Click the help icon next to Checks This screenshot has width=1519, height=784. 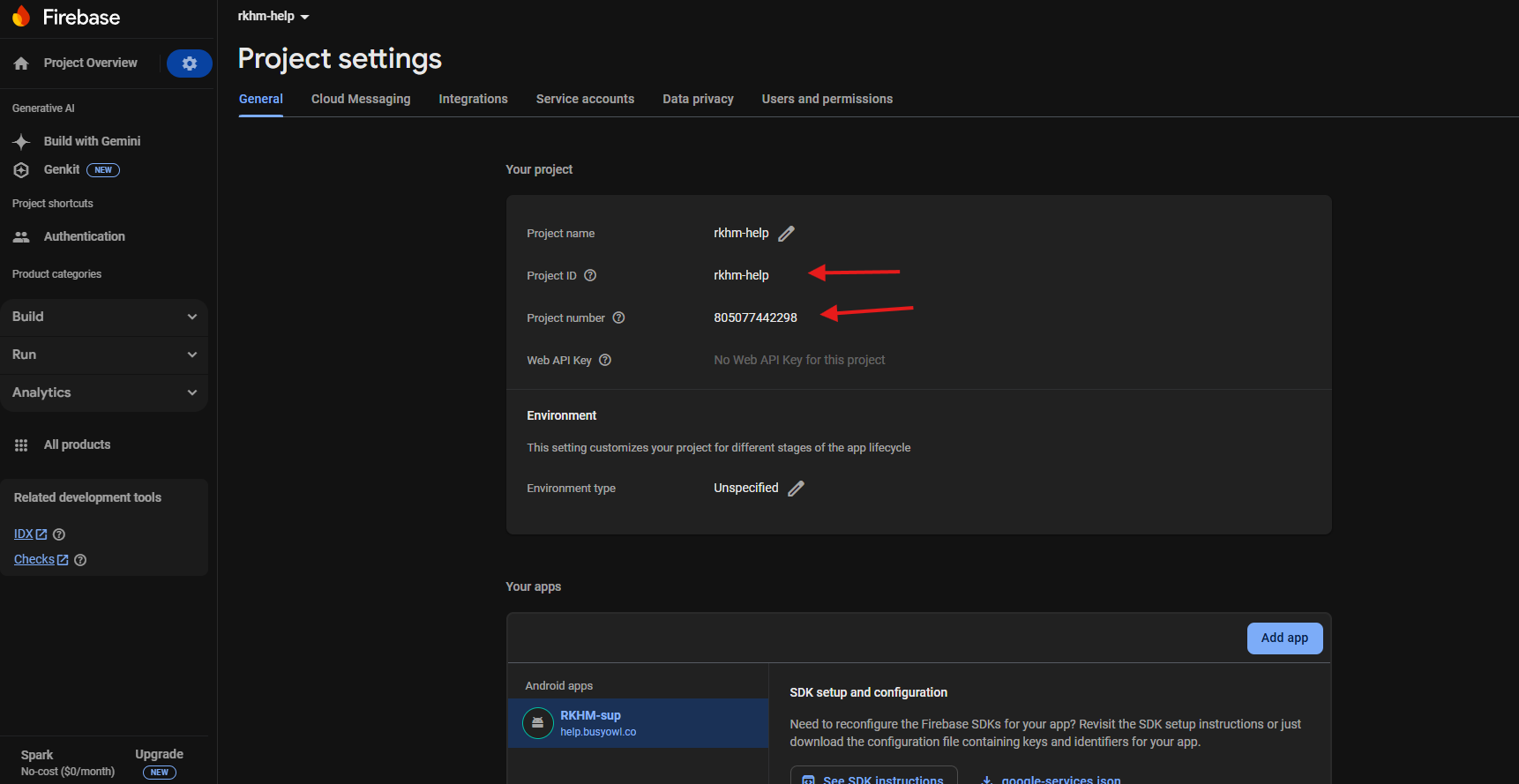tap(80, 560)
